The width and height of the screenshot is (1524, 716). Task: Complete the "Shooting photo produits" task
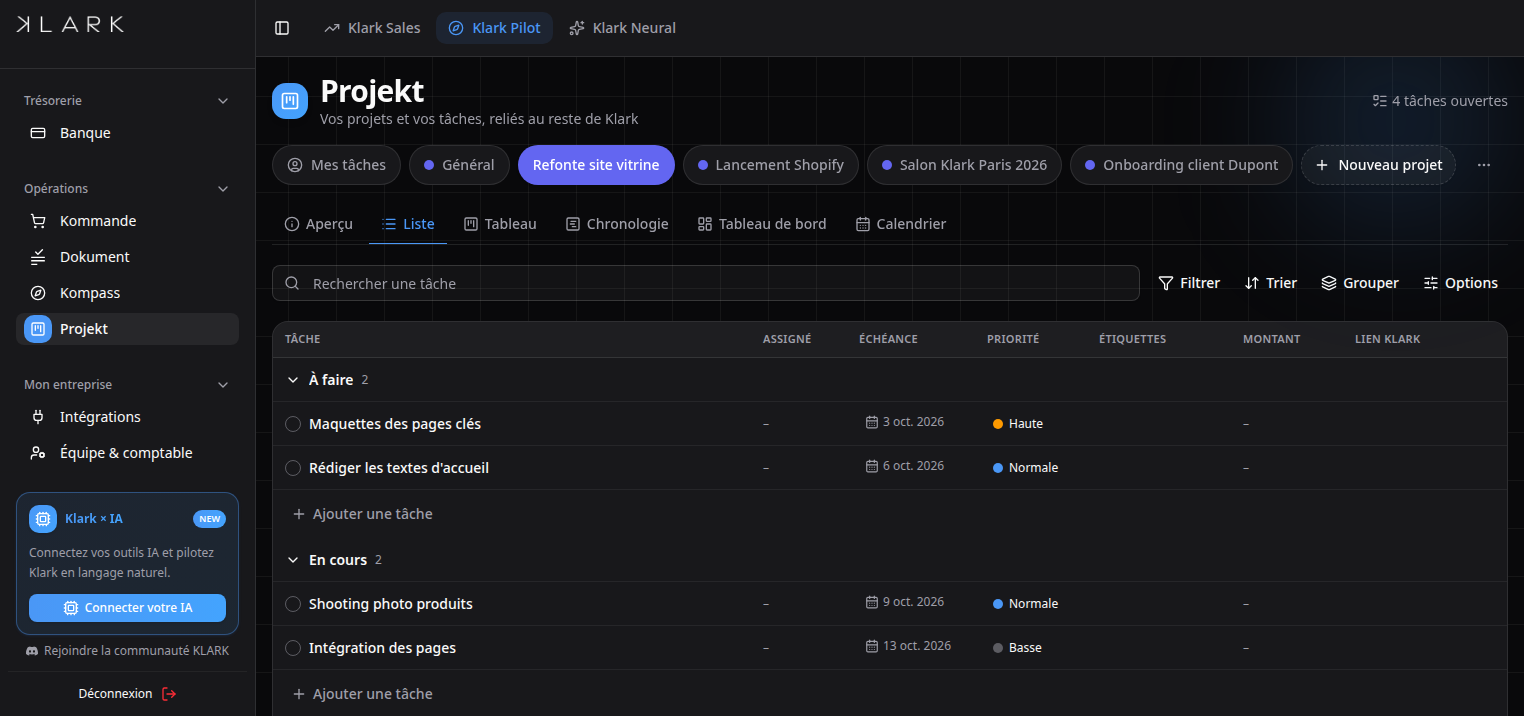pyautogui.click(x=293, y=604)
